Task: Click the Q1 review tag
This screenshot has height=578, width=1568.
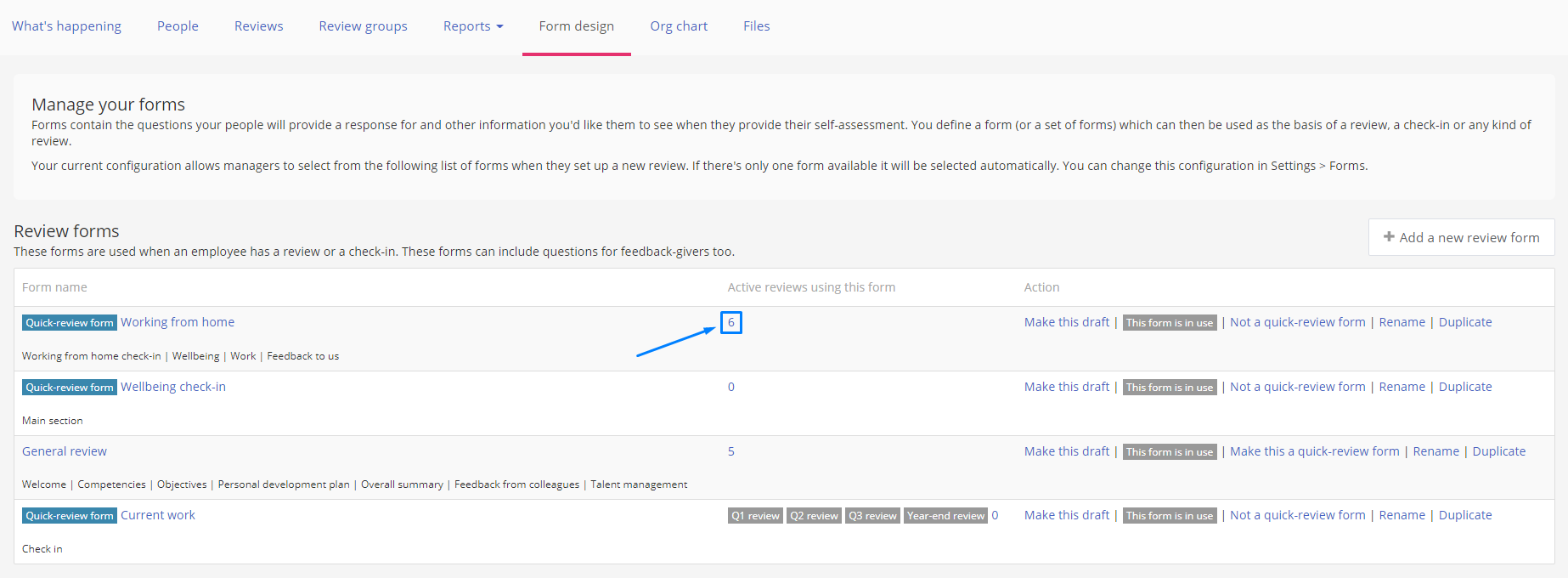Action: [x=755, y=516]
